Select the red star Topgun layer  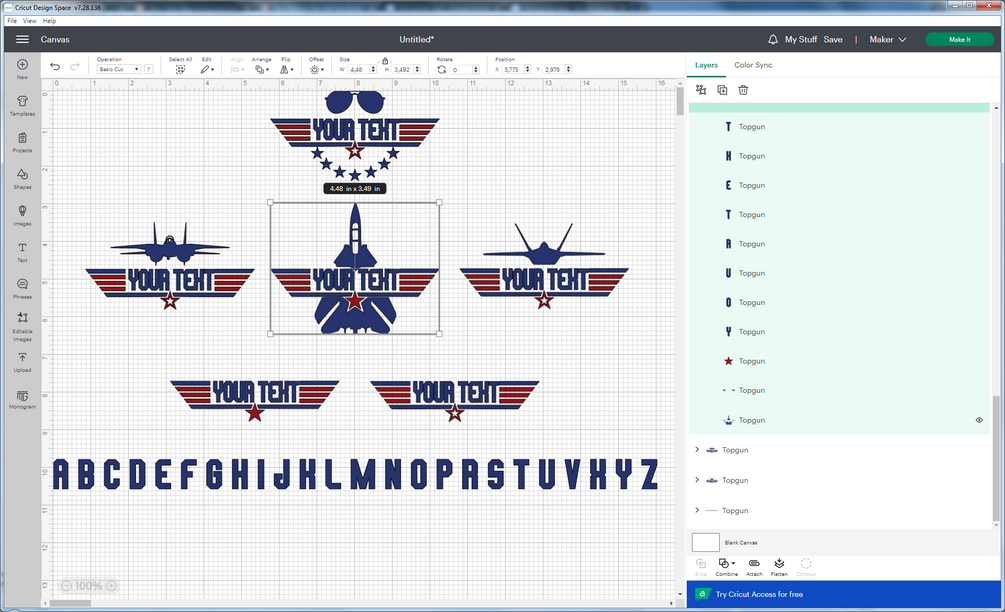point(840,361)
